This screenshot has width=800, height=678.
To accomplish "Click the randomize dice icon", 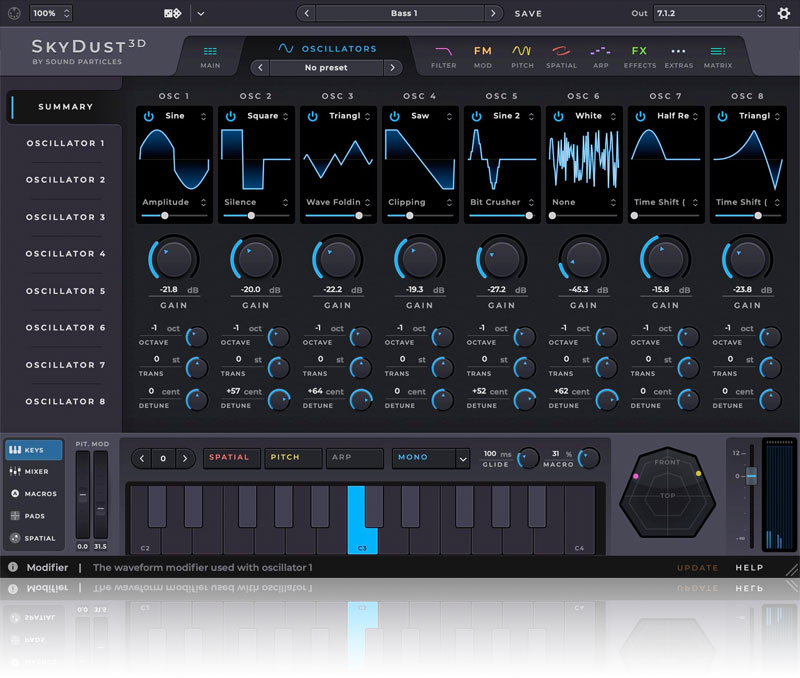I will pos(172,14).
